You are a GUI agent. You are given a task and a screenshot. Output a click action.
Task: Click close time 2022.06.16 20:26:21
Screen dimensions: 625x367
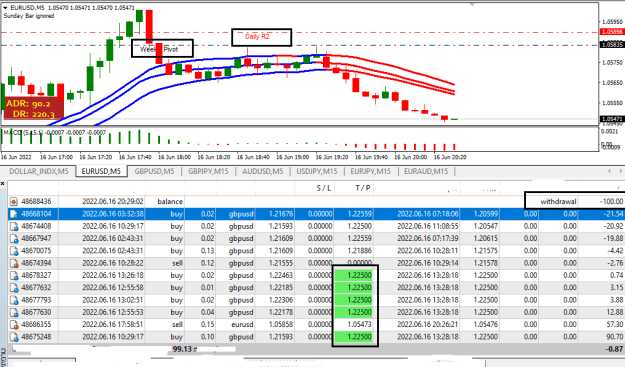tap(428, 325)
